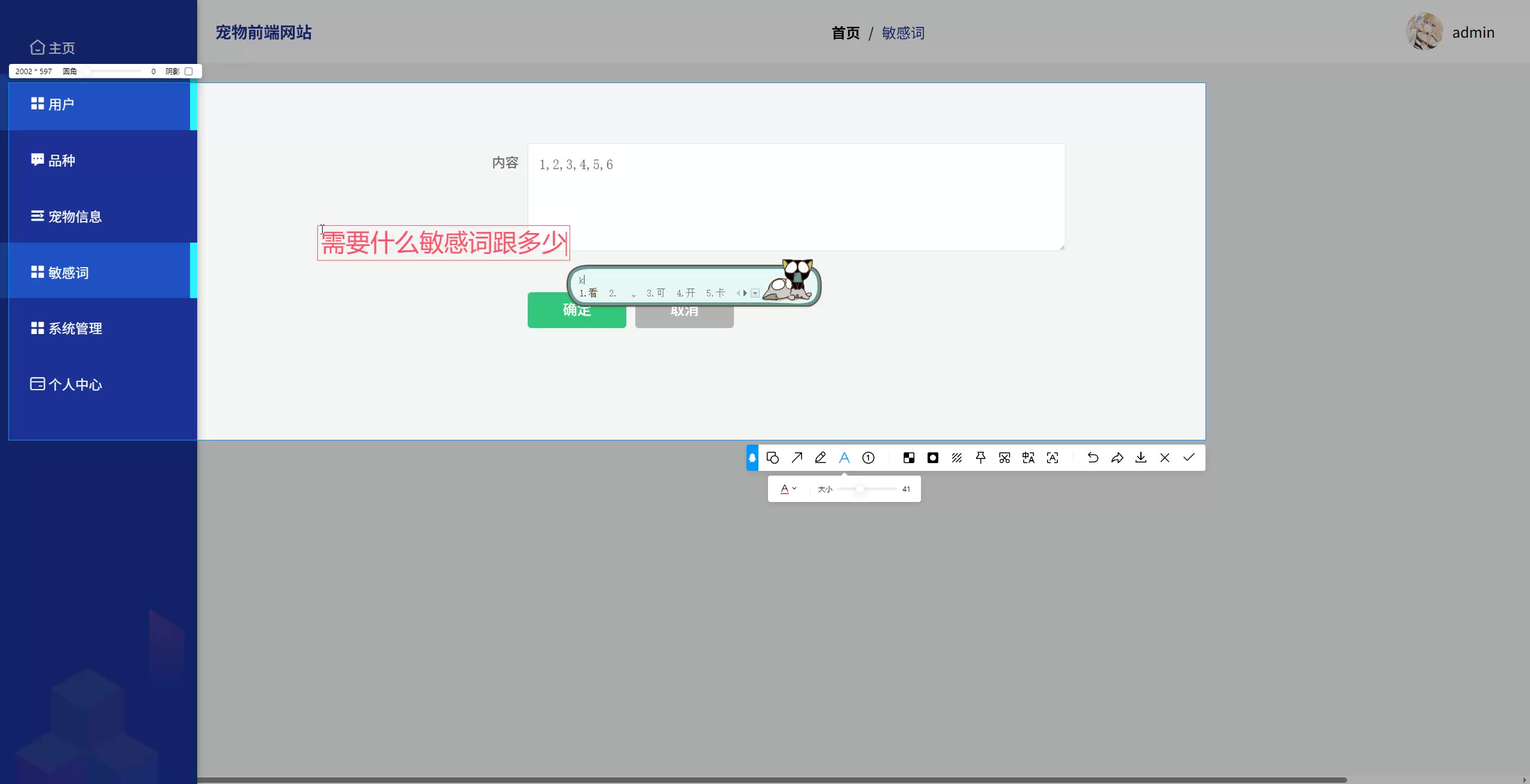
Task: Click the screenshot translate icon
Action: tap(1028, 458)
